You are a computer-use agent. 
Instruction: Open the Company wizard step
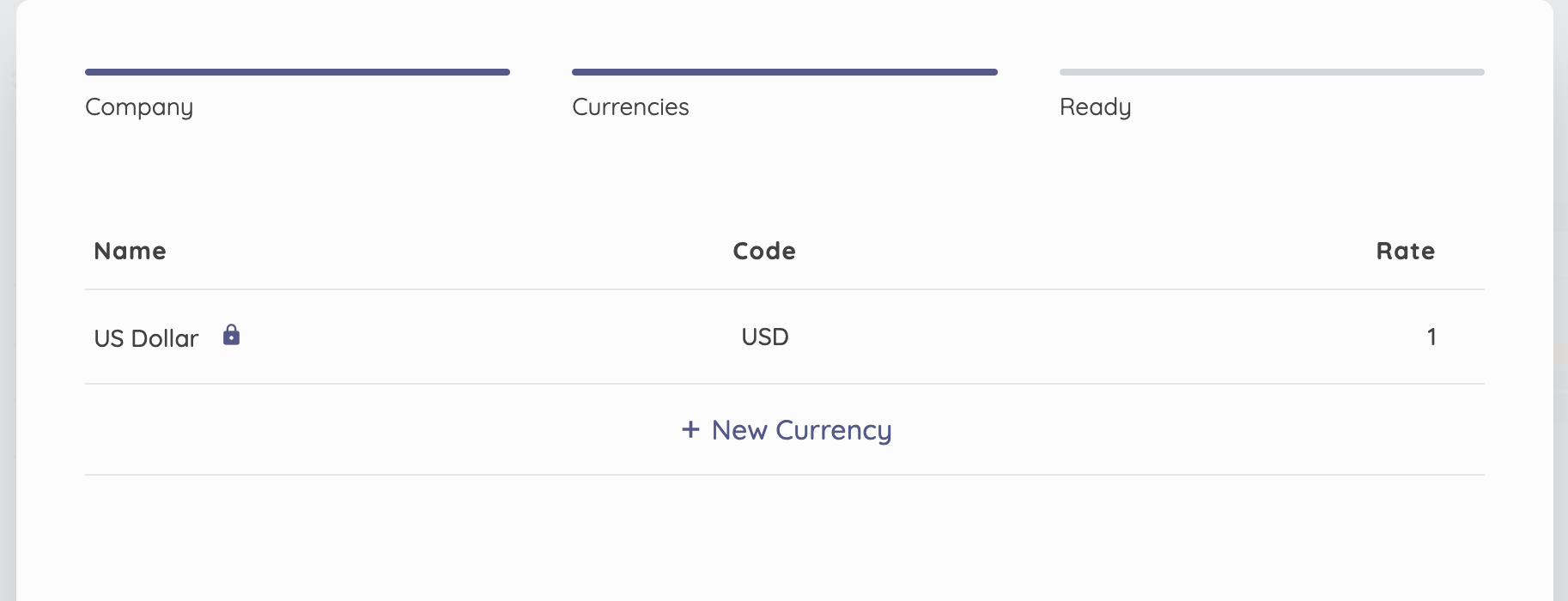coord(139,107)
